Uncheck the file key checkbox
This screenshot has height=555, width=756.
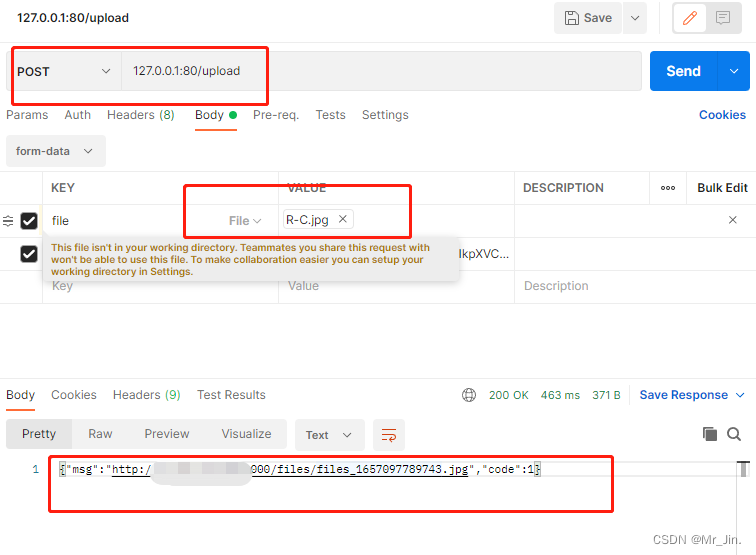pyautogui.click(x=29, y=221)
